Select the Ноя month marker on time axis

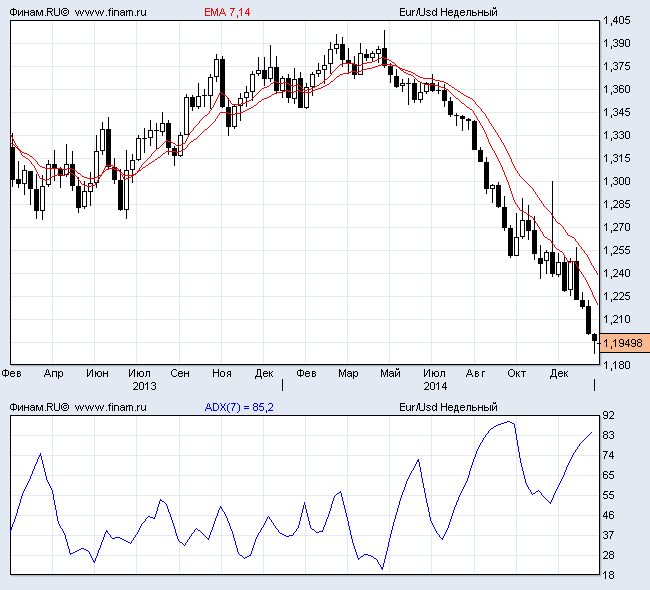(222, 373)
